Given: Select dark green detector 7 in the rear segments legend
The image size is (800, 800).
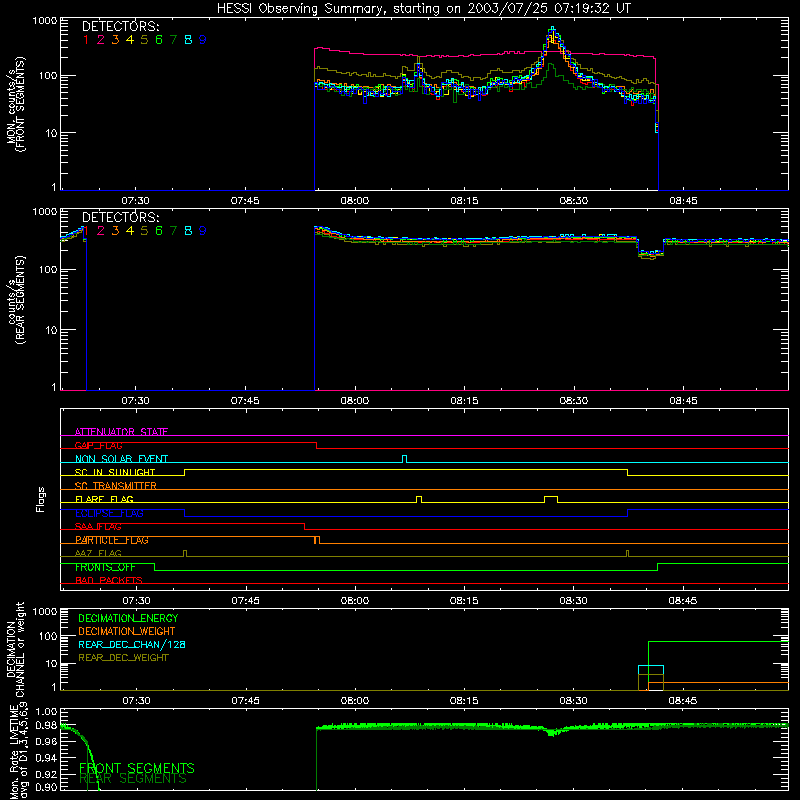Looking at the screenshot, I should coord(173,231).
